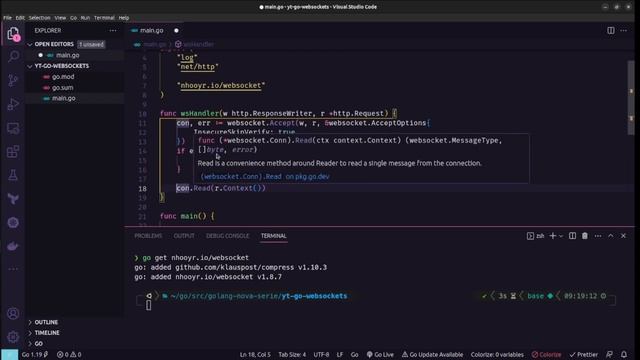Open the Terminal menu
Image resolution: width=640 pixels, height=360 pixels.
[x=104, y=18]
